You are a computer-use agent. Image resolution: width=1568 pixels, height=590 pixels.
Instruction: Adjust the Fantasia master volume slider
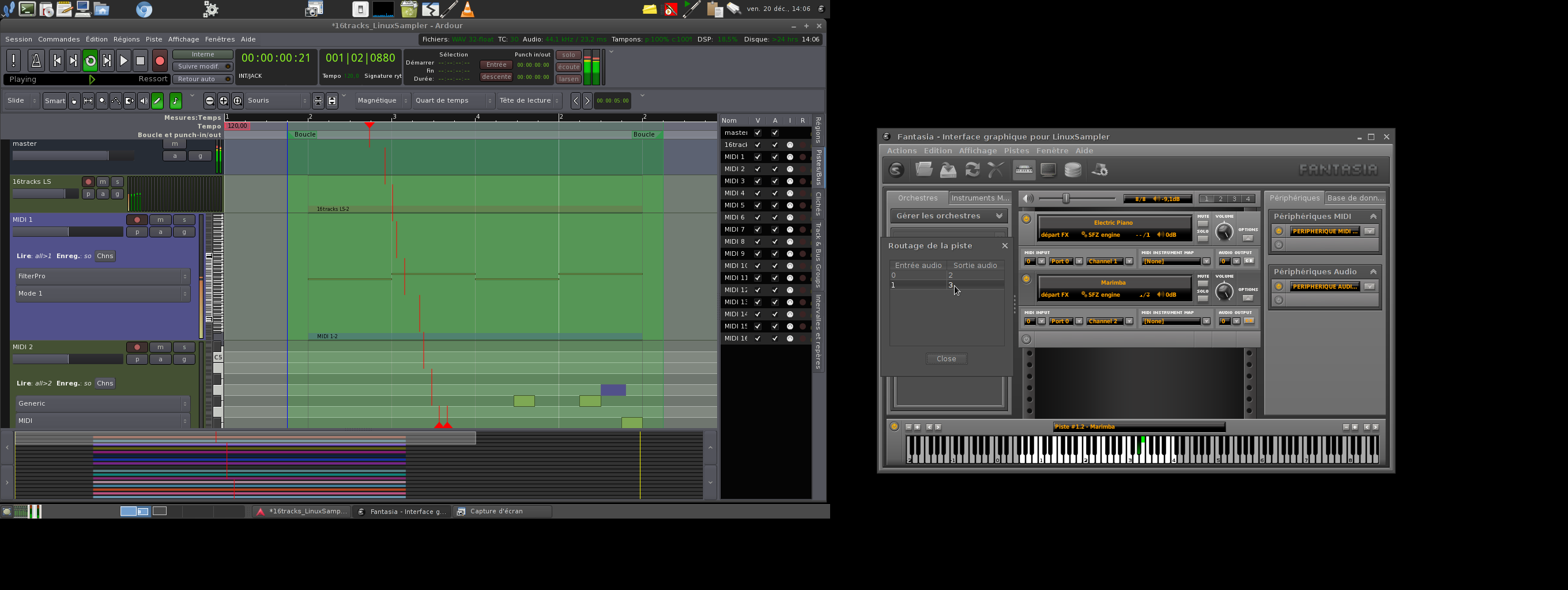tap(1066, 199)
